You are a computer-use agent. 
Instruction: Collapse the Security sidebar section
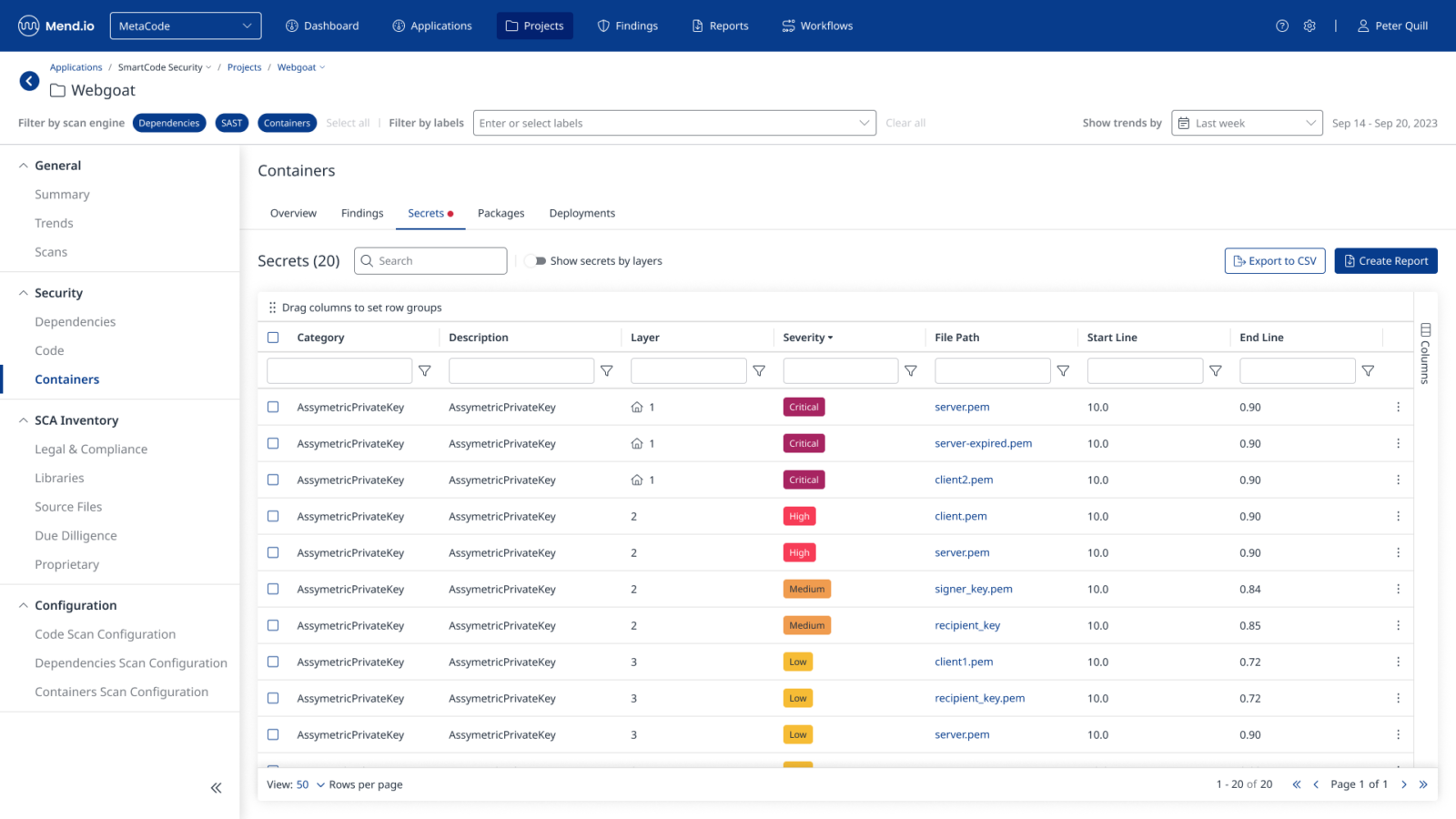[x=24, y=293]
